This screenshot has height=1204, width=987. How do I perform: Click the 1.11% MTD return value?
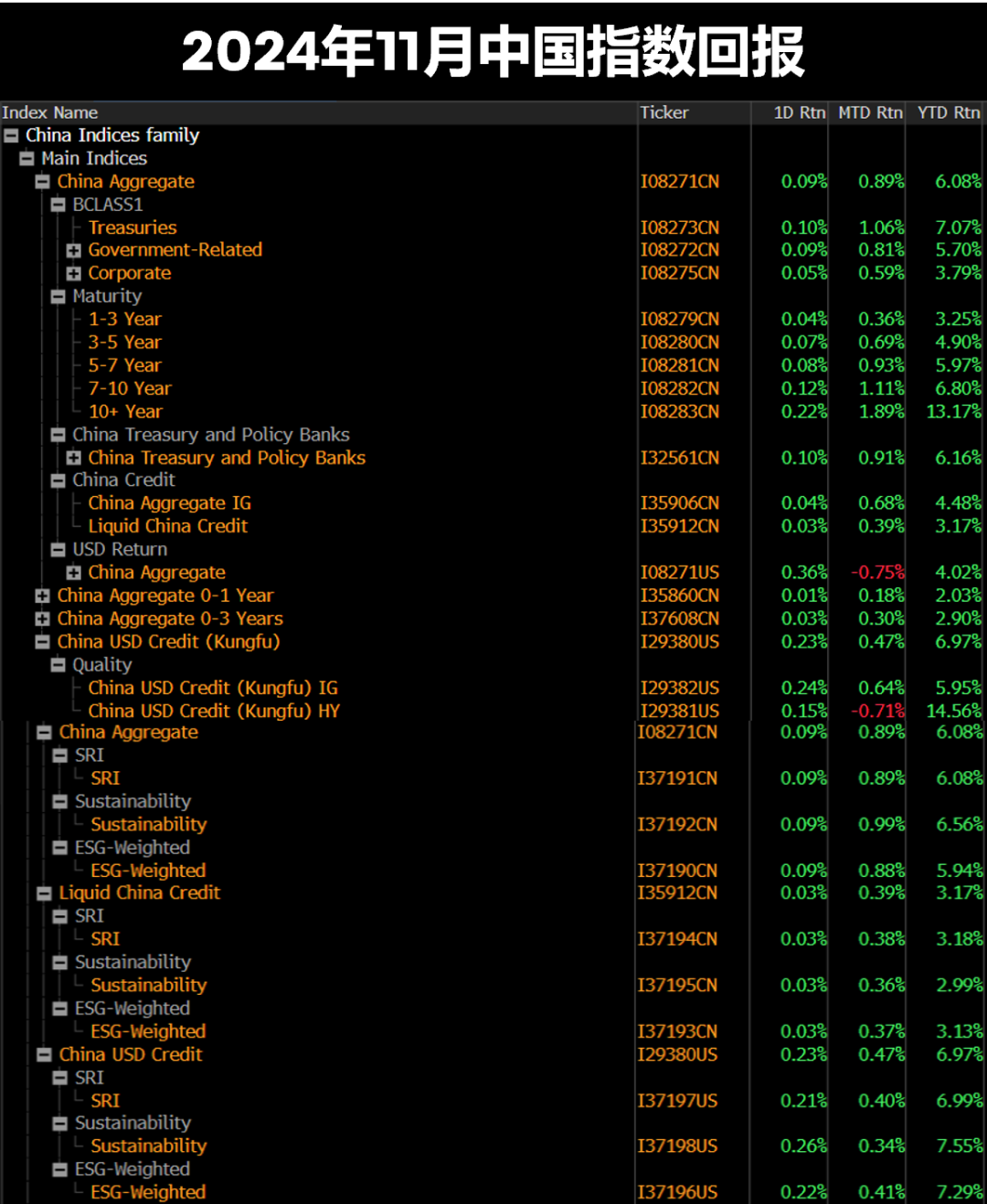(x=881, y=388)
